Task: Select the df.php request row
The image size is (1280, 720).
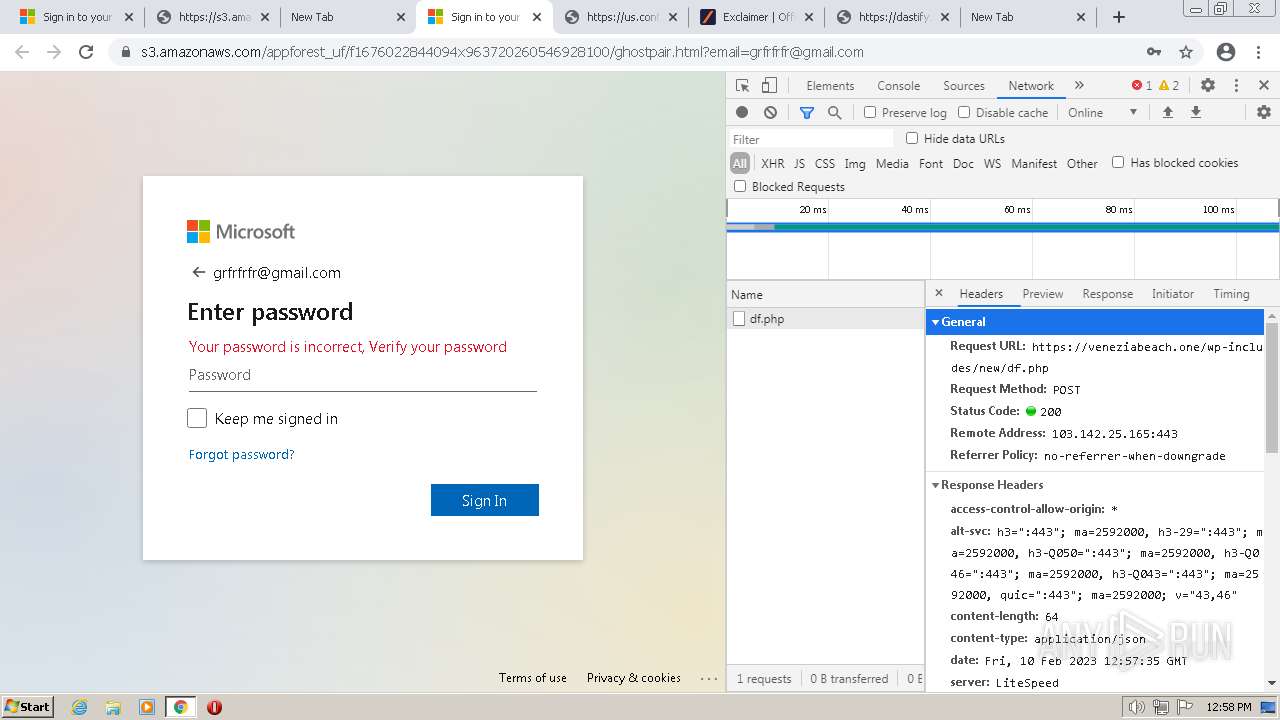Action: point(825,319)
